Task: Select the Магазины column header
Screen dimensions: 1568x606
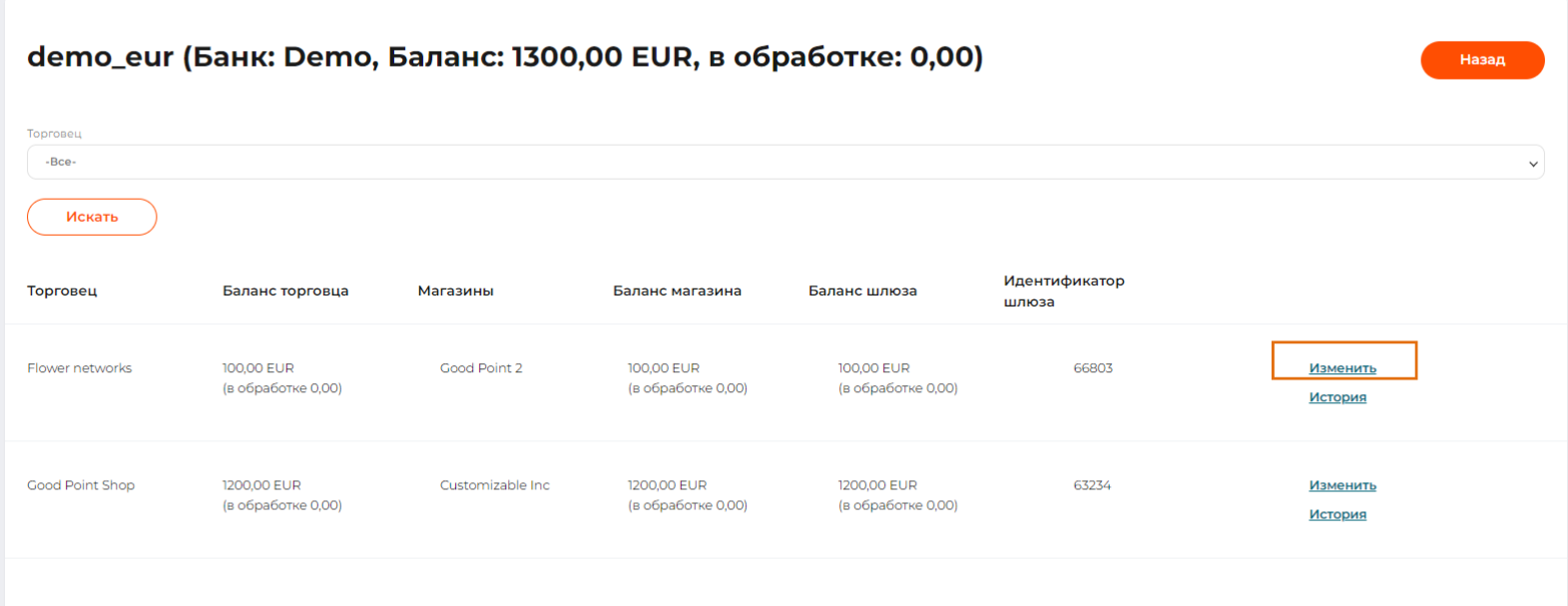Action: (455, 291)
